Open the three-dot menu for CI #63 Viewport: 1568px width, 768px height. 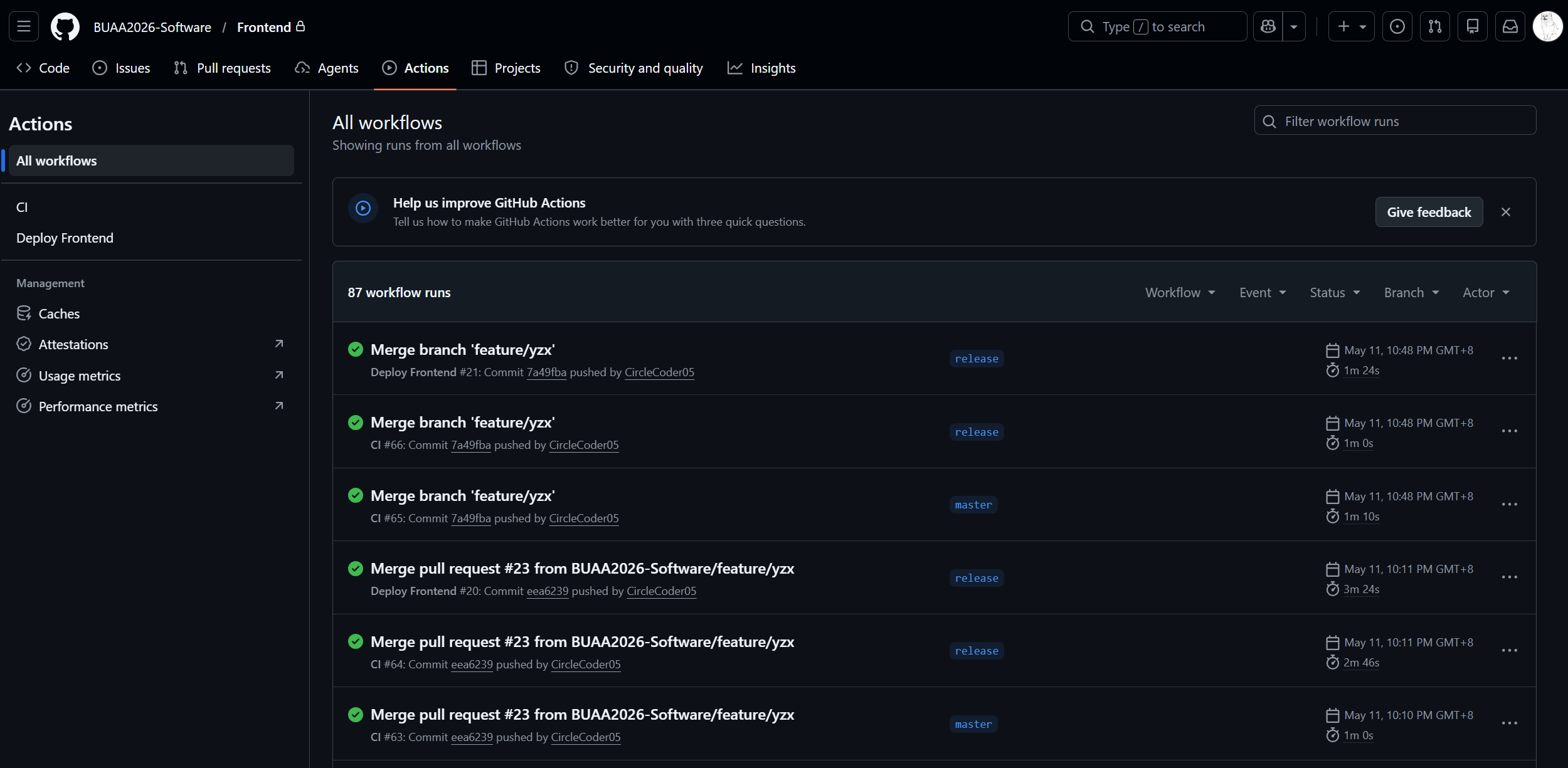pos(1510,723)
